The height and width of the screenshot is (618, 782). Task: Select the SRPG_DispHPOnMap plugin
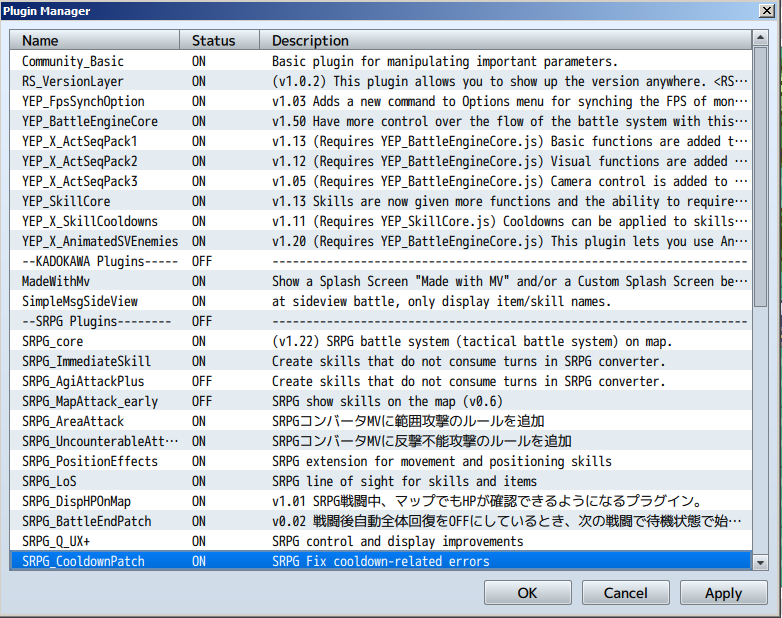point(381,501)
